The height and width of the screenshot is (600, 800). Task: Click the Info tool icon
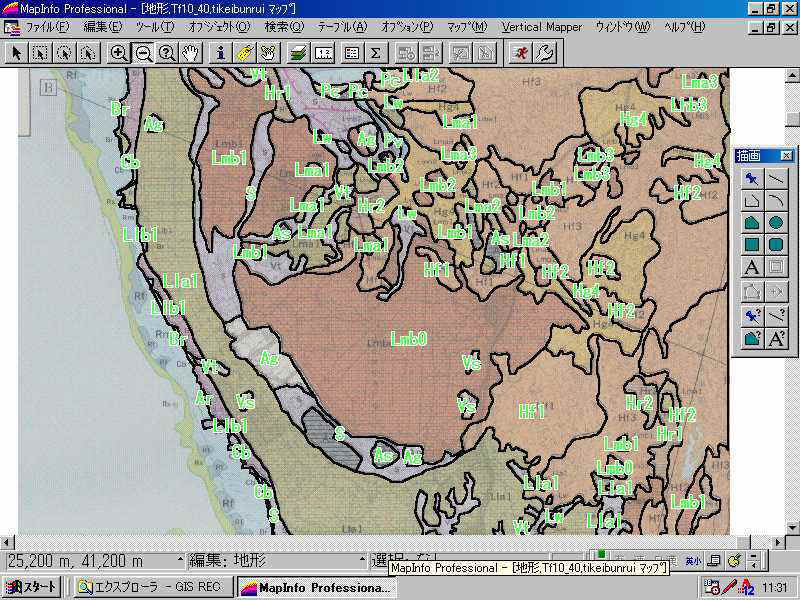[x=221, y=53]
